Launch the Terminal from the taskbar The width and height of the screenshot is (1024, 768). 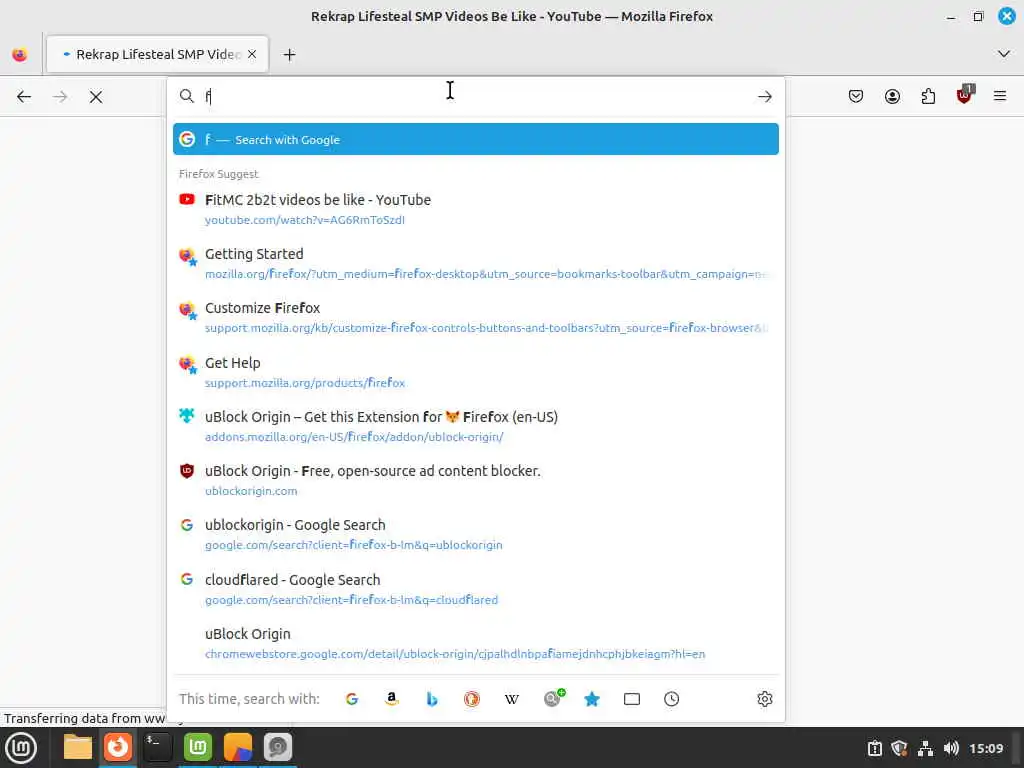pos(158,747)
